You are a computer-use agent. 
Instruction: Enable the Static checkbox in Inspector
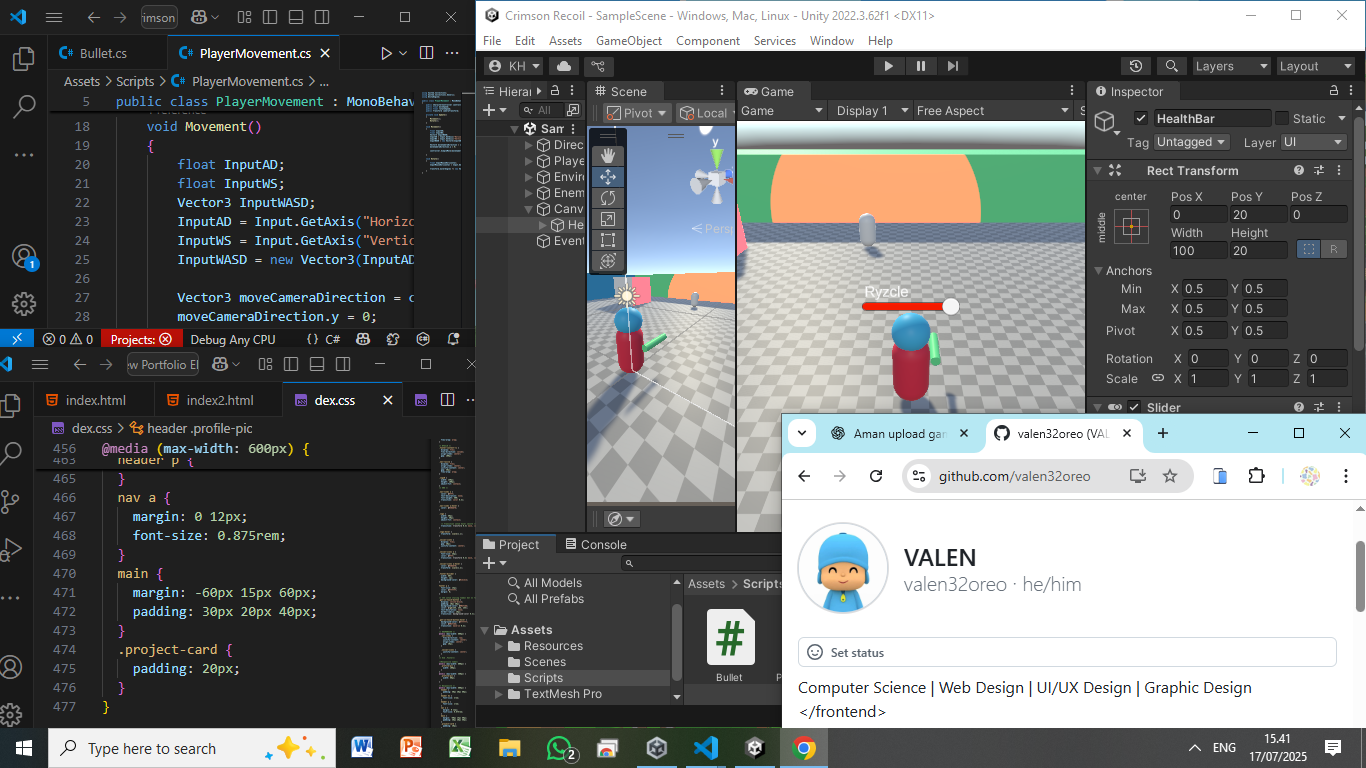point(1281,119)
